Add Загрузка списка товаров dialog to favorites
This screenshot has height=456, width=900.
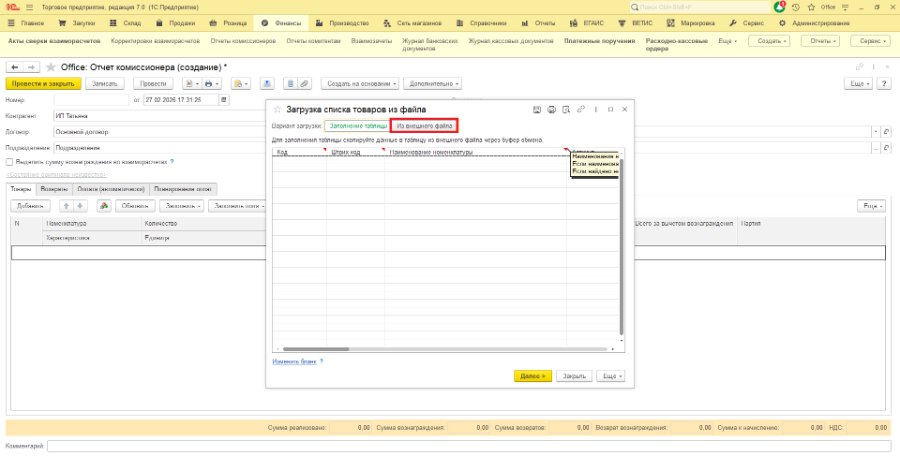[277, 109]
